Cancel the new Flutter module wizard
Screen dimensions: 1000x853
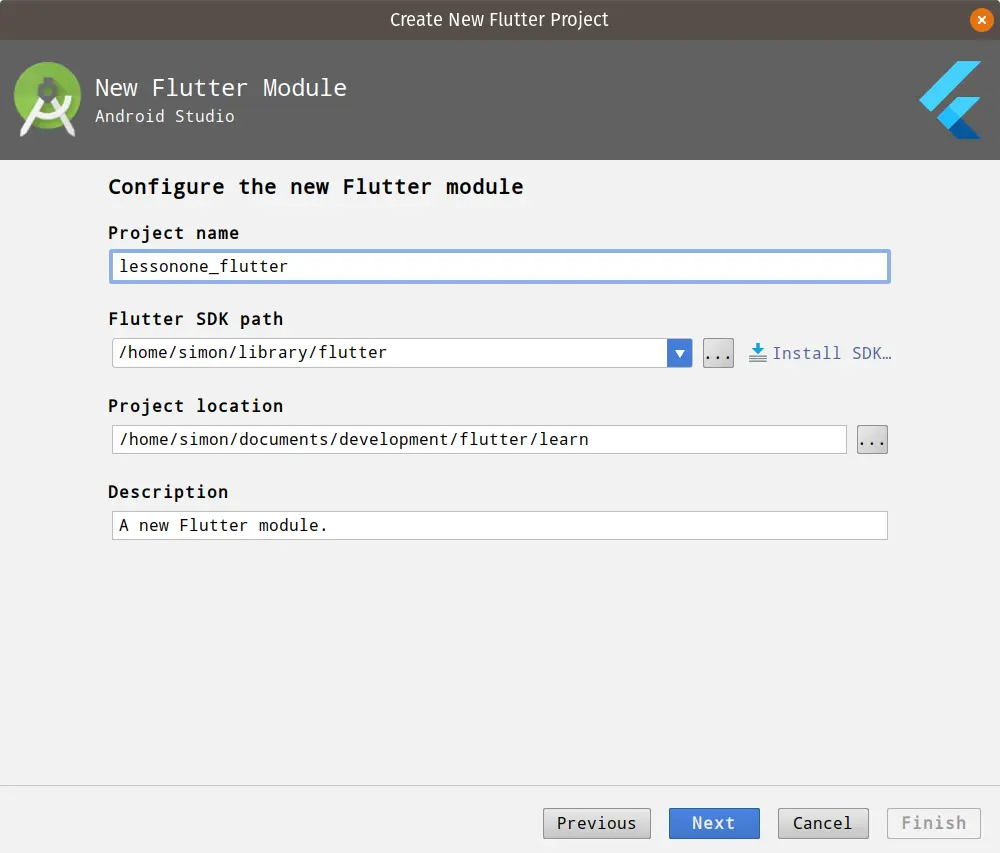pos(823,823)
